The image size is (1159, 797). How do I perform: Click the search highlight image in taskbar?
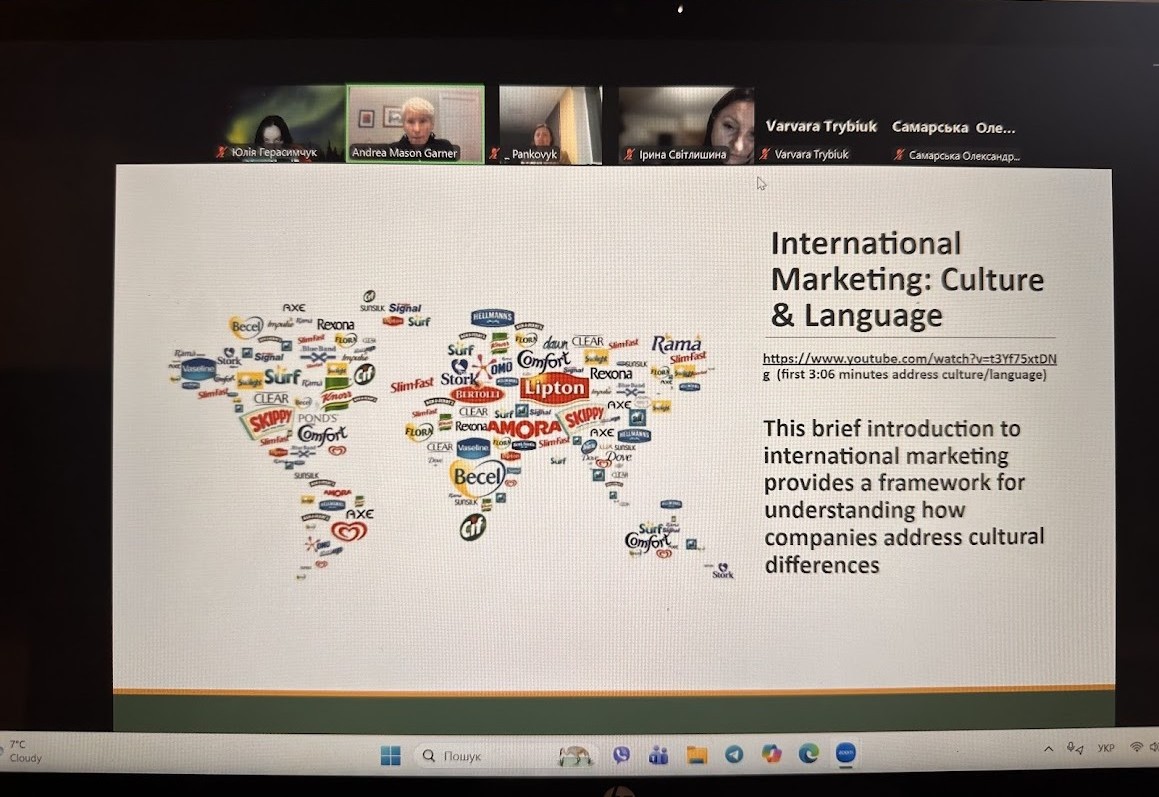coord(575,756)
